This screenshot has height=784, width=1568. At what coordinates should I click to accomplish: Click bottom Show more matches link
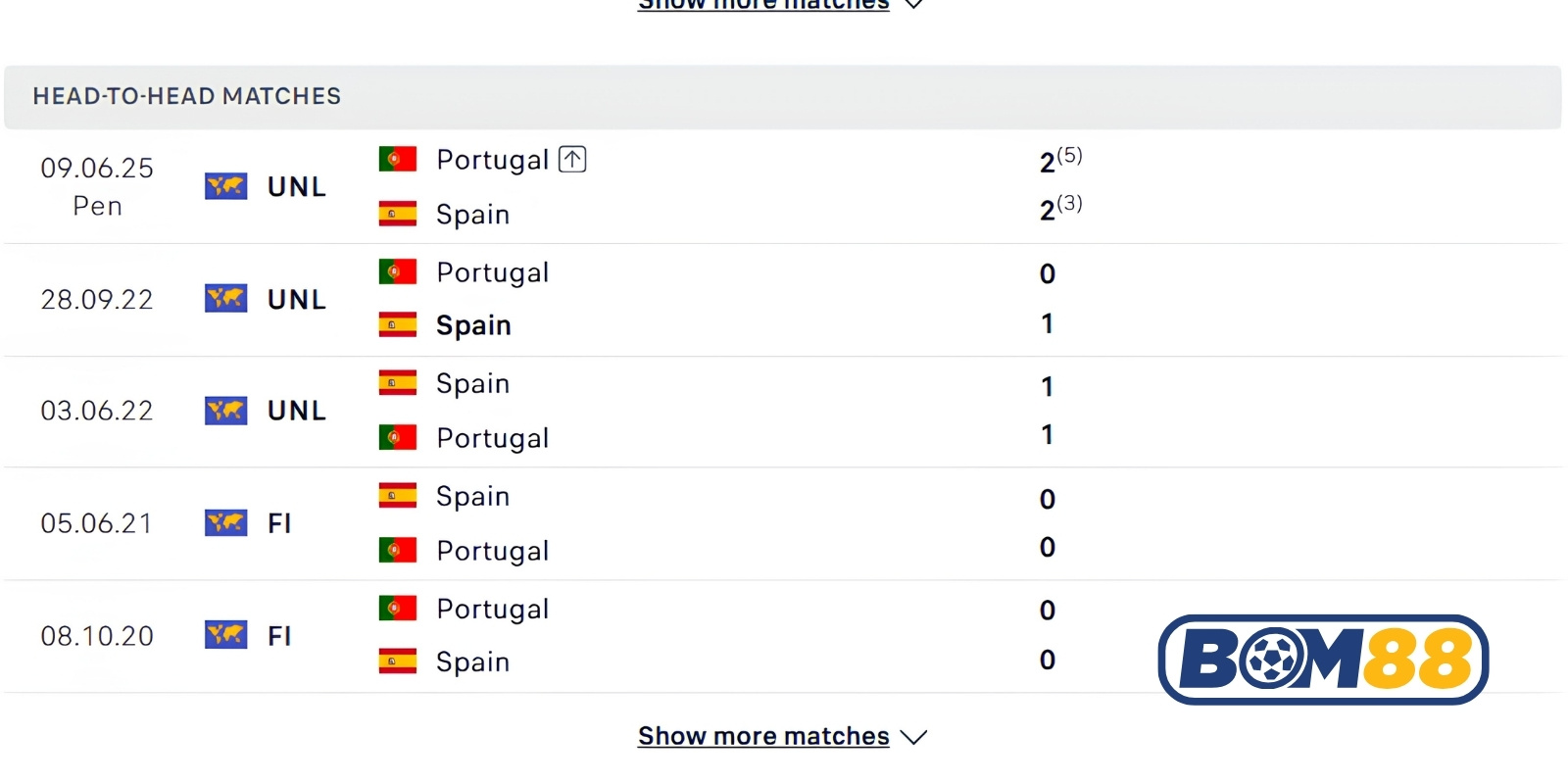pos(763,736)
